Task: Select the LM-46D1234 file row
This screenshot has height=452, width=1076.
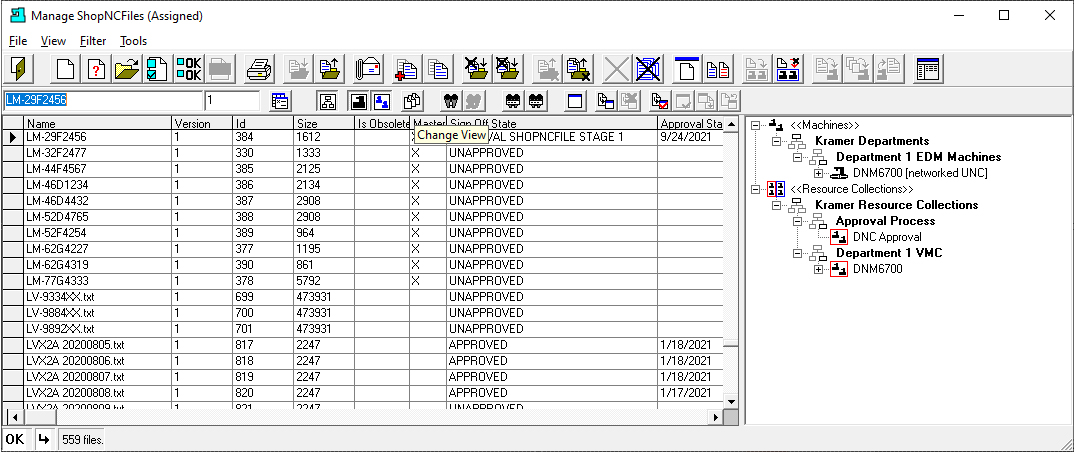Action: click(x=362, y=185)
